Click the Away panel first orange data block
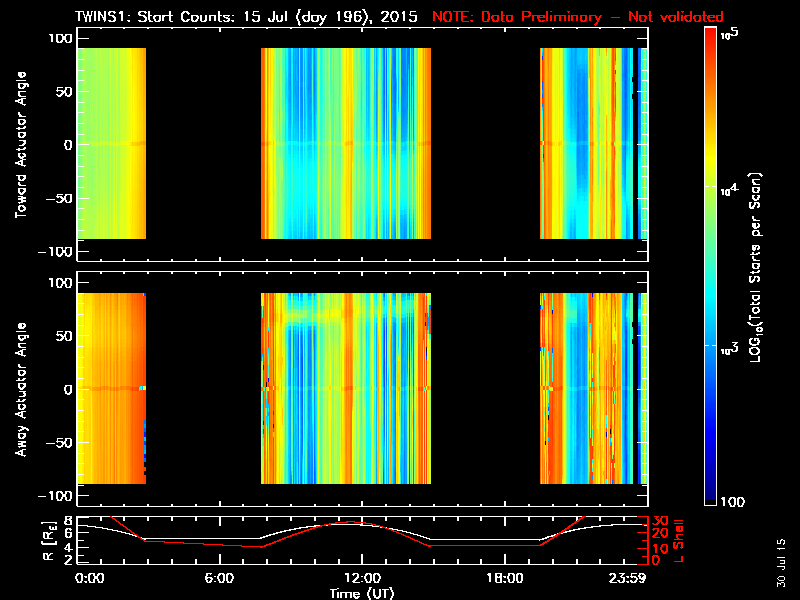The width and height of the screenshot is (800, 600). point(112,388)
